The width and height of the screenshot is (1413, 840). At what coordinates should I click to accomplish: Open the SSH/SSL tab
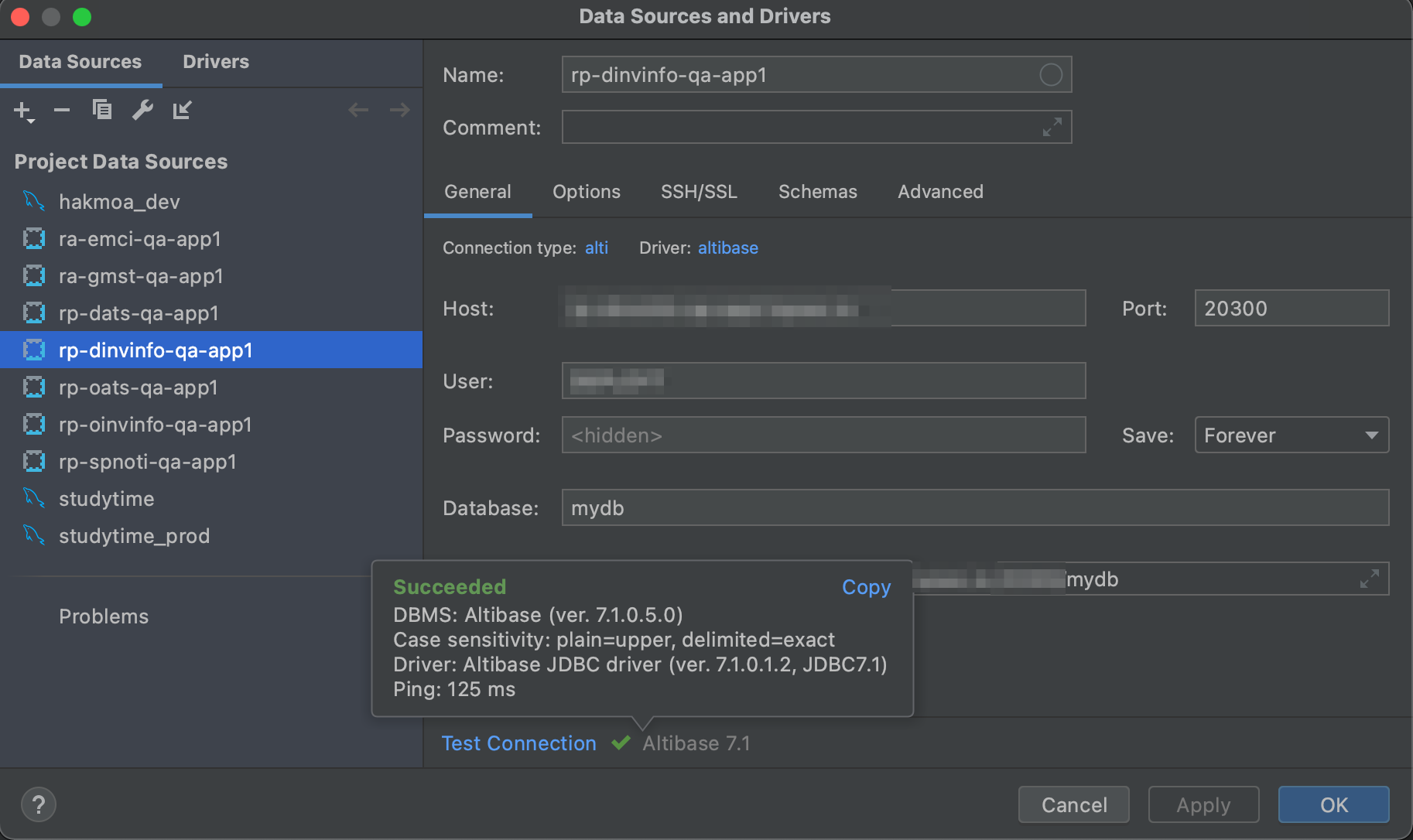click(x=699, y=192)
